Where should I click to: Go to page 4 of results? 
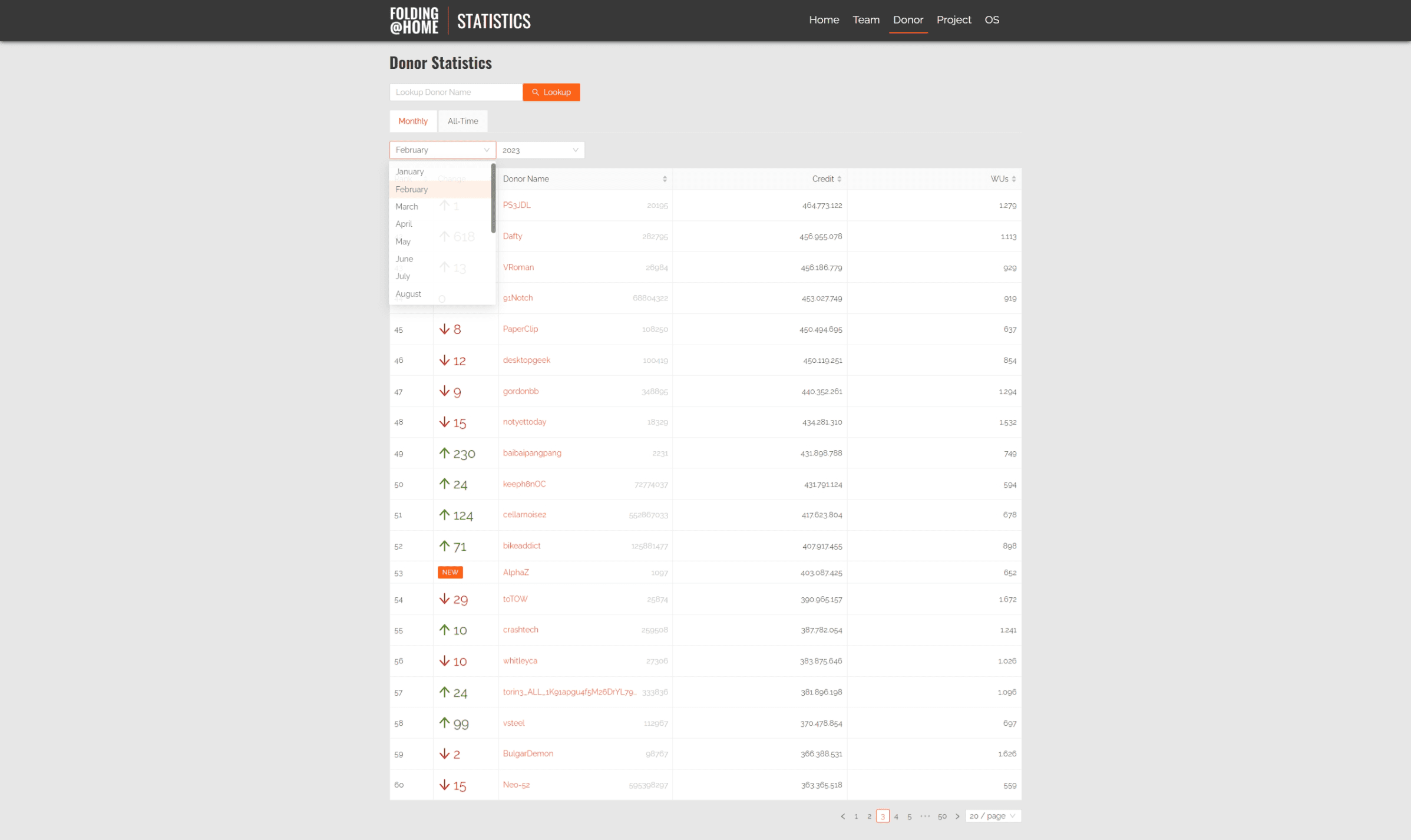[896, 816]
